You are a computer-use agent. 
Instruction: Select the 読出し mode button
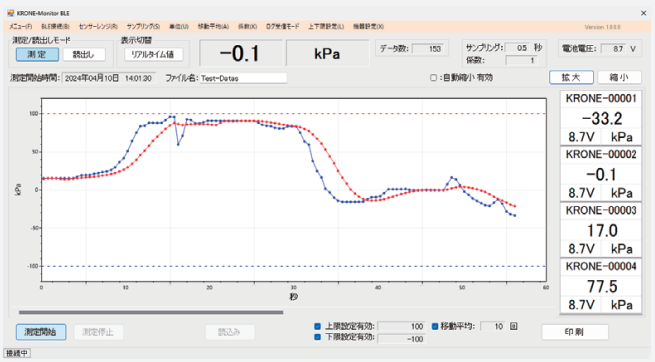coord(84,54)
